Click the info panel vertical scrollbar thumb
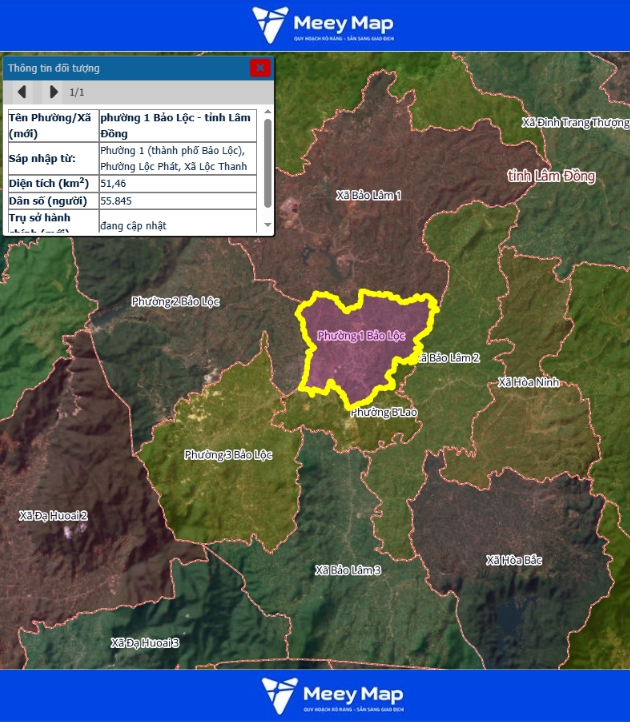 [267, 162]
